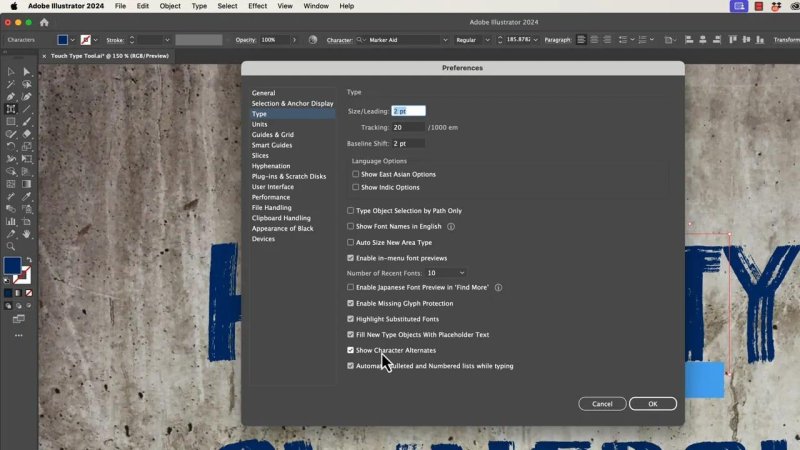800x450 pixels.
Task: Click Fill color box in toolbar
Action: point(12,265)
